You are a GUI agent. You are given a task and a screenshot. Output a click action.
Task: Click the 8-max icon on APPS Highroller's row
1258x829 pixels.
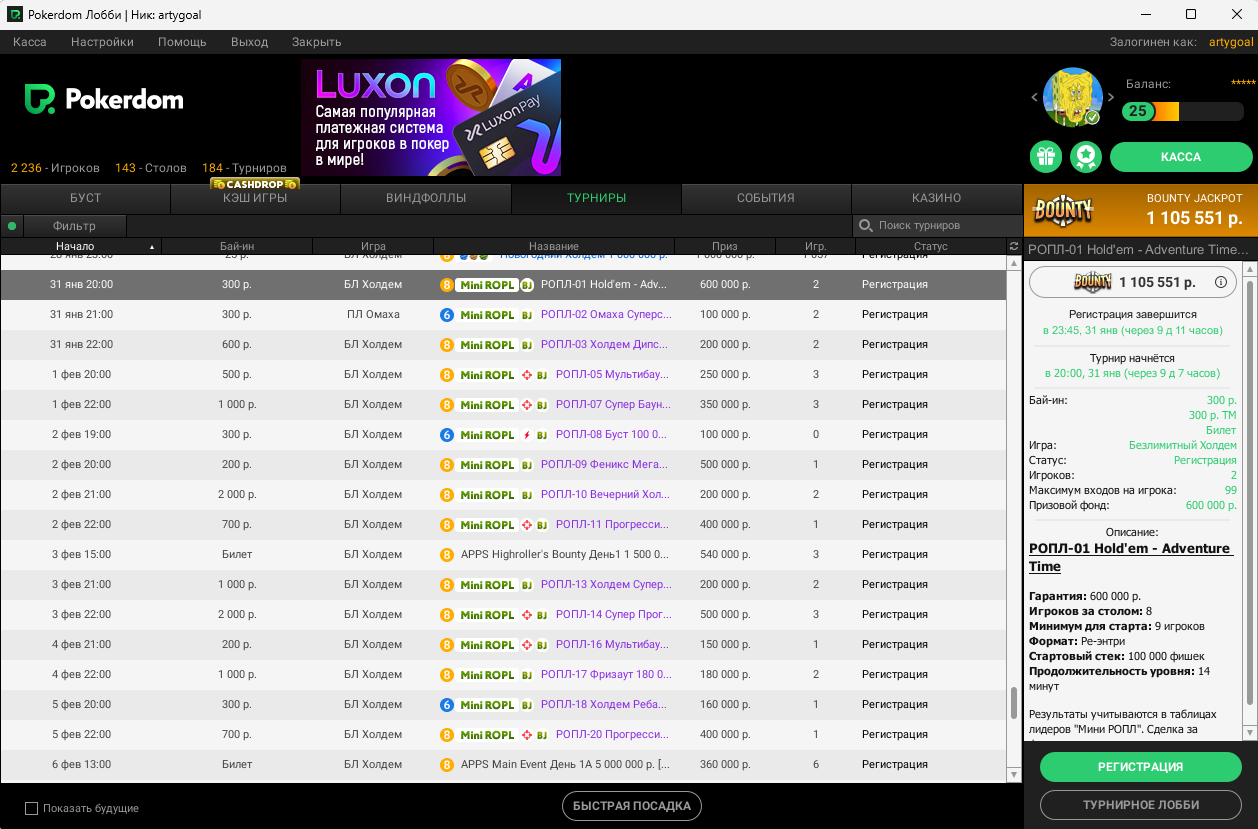[x=448, y=555]
